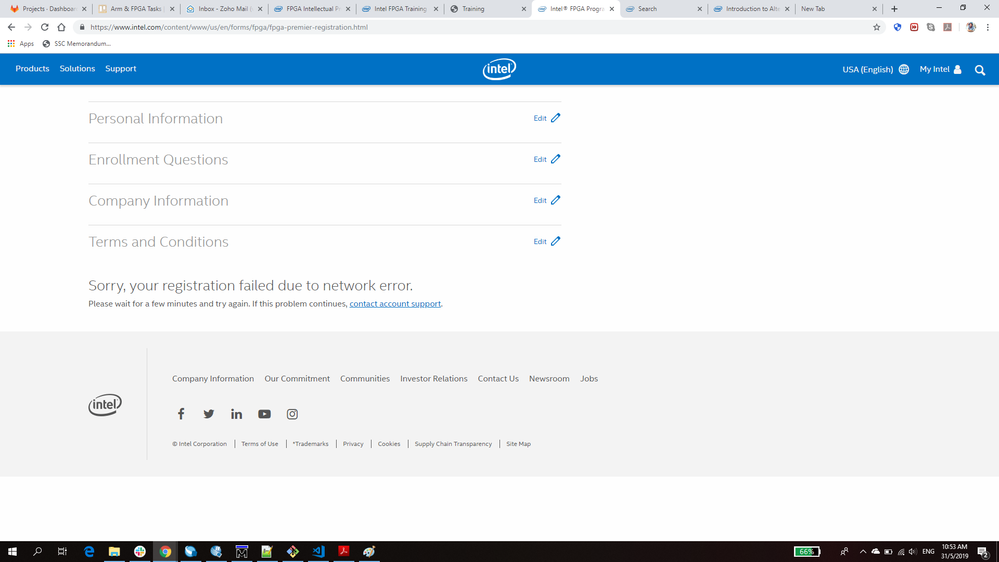Open Slack from the taskbar
The width and height of the screenshot is (999, 562).
coord(140,552)
